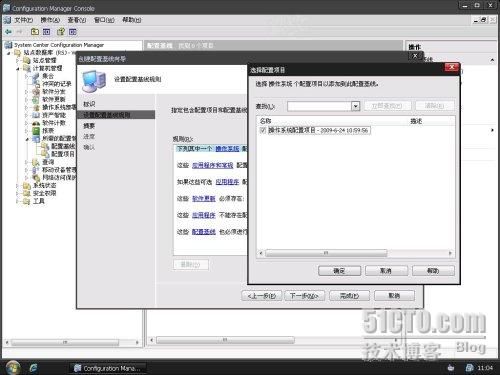Image resolution: width=500 pixels, height=375 pixels.
Task: Click the 操作系统 rule link
Action: pos(227,149)
